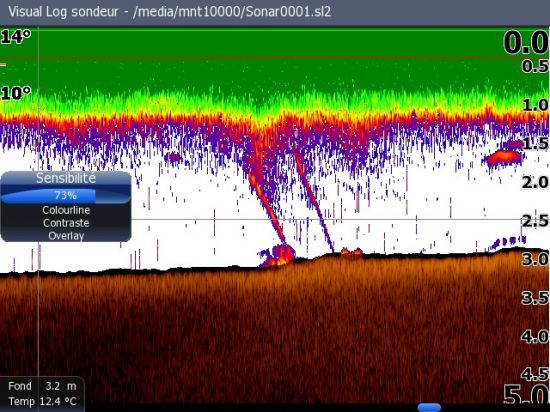
Task: Click the 2.5 depth marker line label
Action: (535, 221)
